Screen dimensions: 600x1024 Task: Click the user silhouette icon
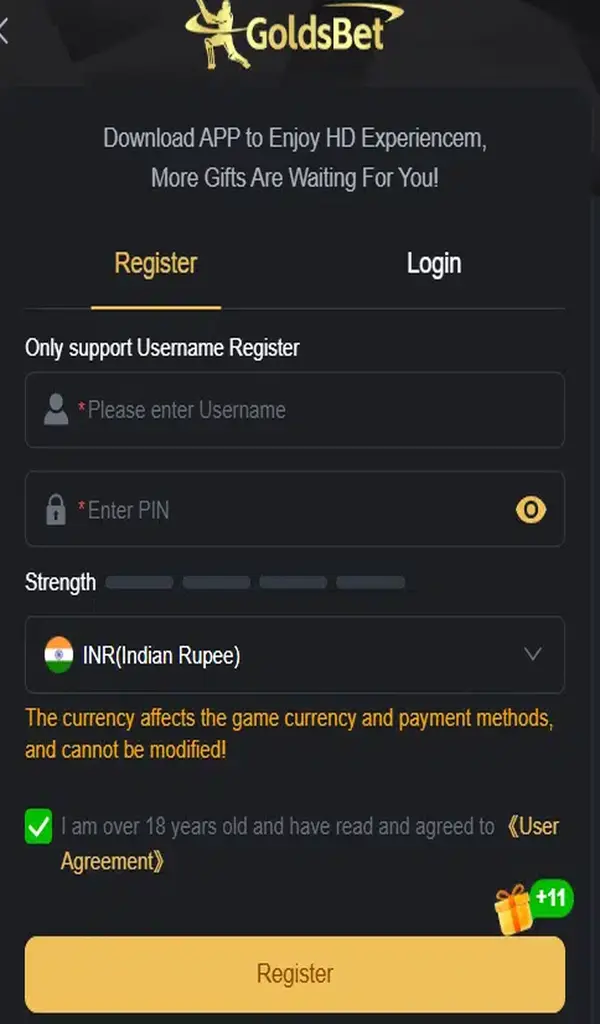pyautogui.click(x=56, y=410)
